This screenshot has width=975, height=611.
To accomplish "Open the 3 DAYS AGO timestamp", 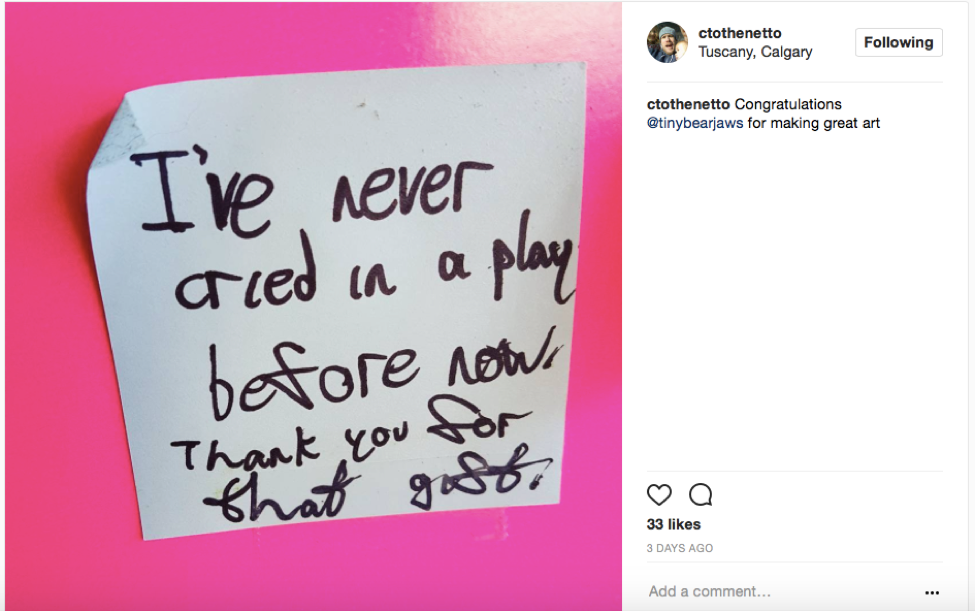I will (680, 548).
